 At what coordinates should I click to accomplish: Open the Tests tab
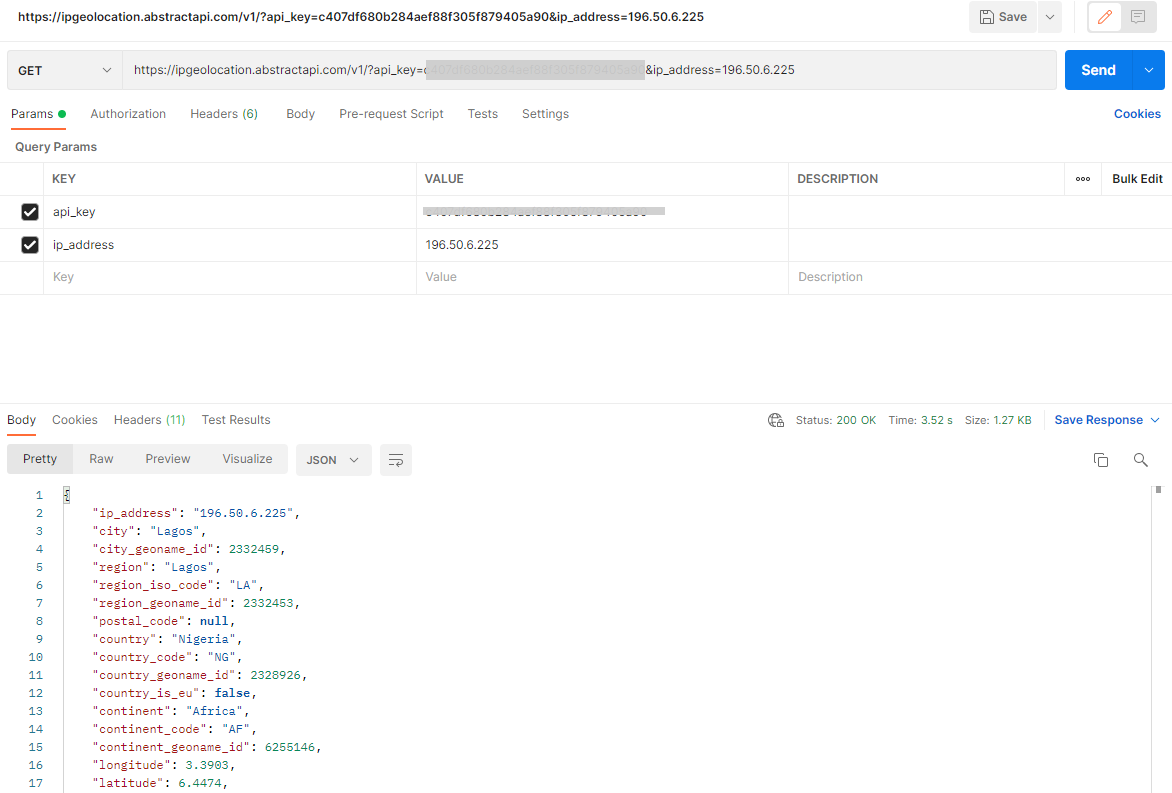point(483,114)
